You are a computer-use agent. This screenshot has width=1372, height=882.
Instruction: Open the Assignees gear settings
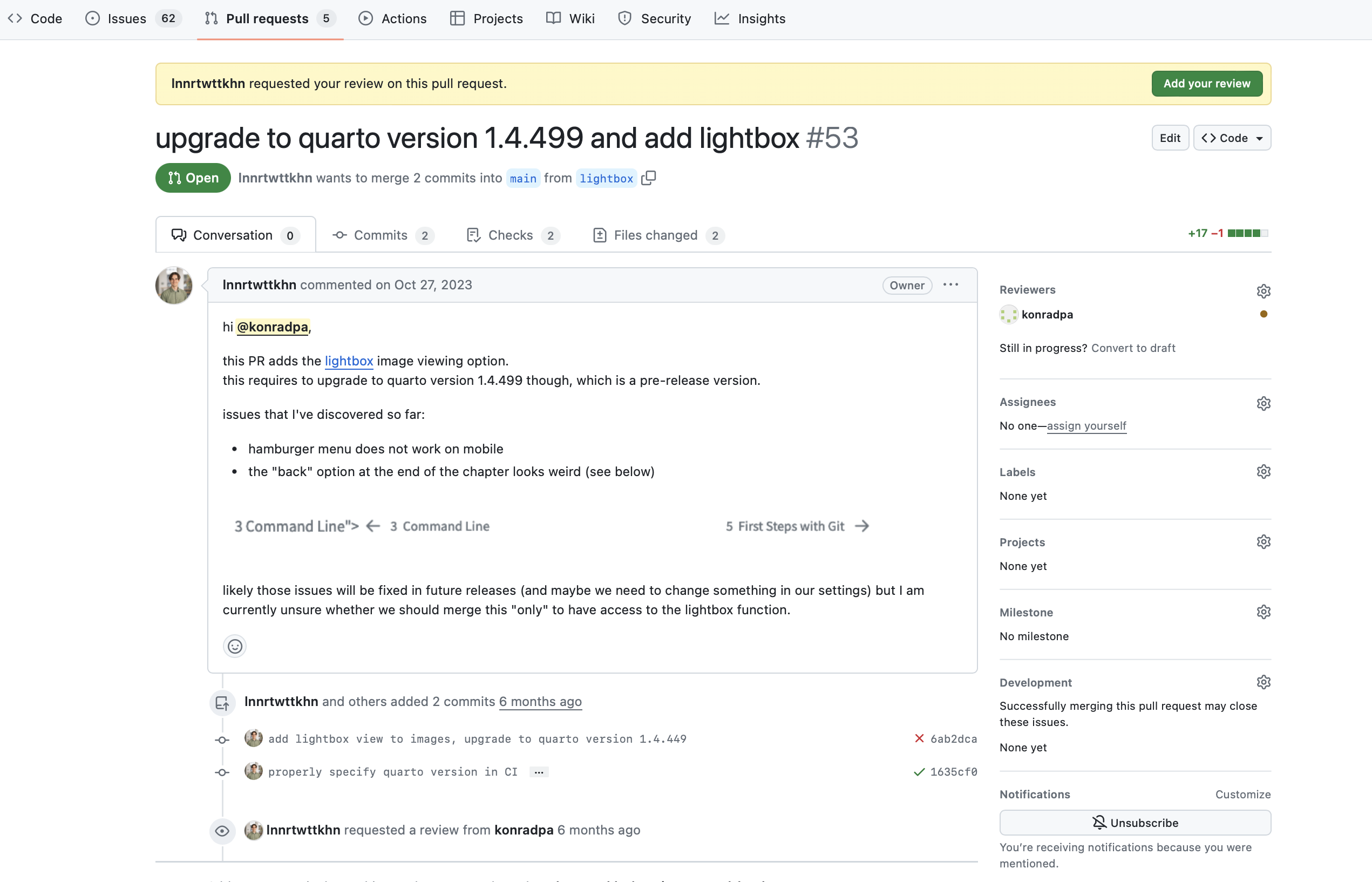1263,403
